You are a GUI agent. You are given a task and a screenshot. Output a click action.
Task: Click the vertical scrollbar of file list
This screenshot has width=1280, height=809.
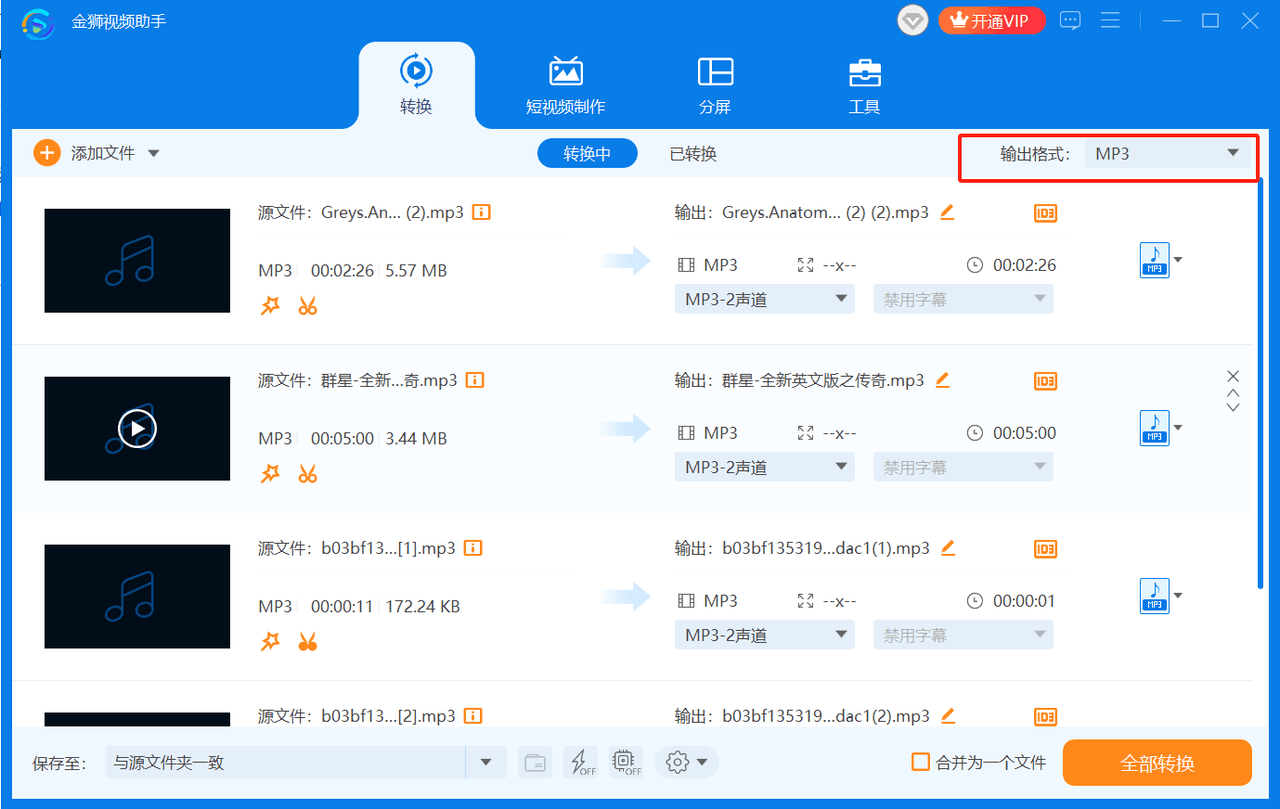click(x=1259, y=383)
